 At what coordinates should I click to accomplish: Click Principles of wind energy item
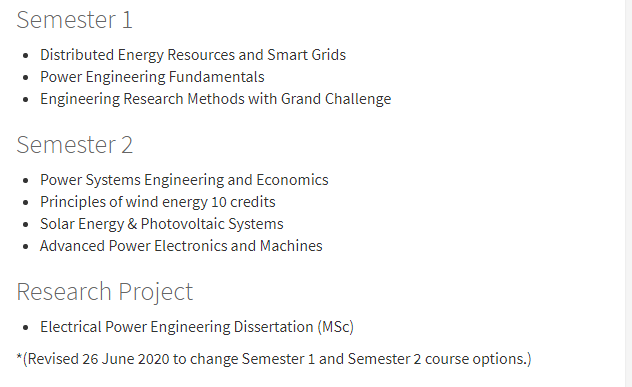click(158, 202)
